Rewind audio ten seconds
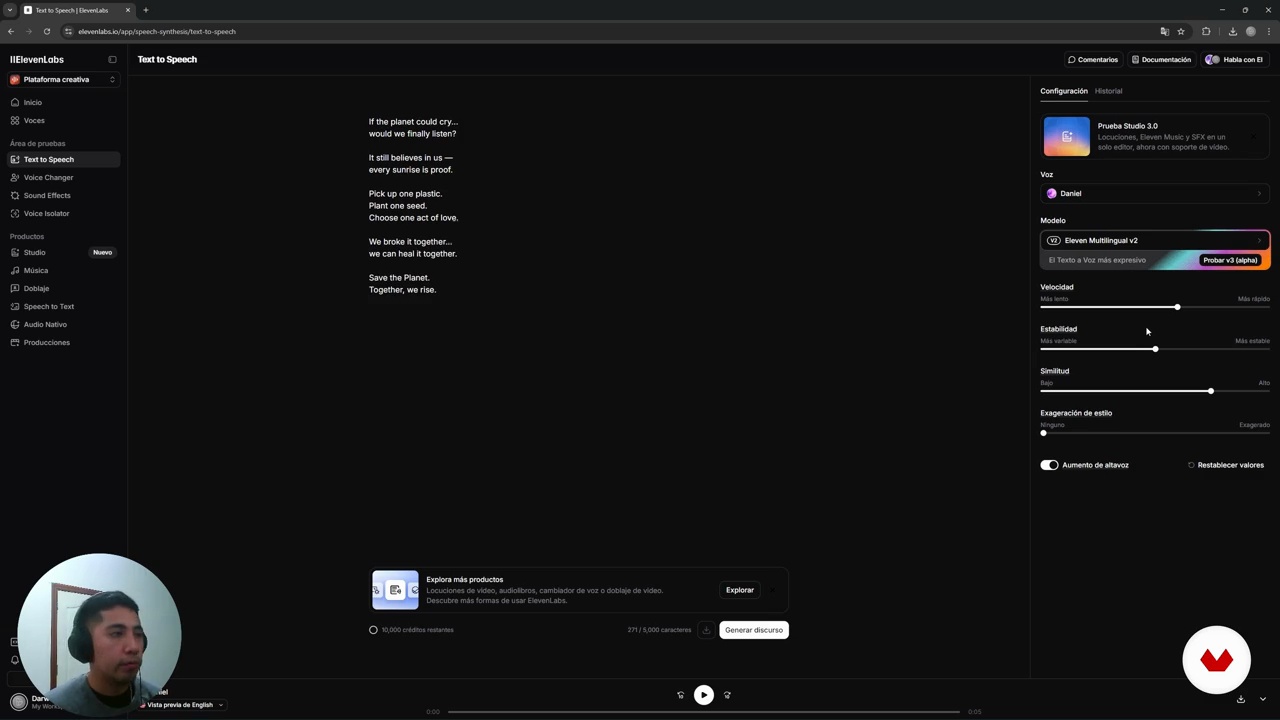1280x720 pixels. click(681, 695)
